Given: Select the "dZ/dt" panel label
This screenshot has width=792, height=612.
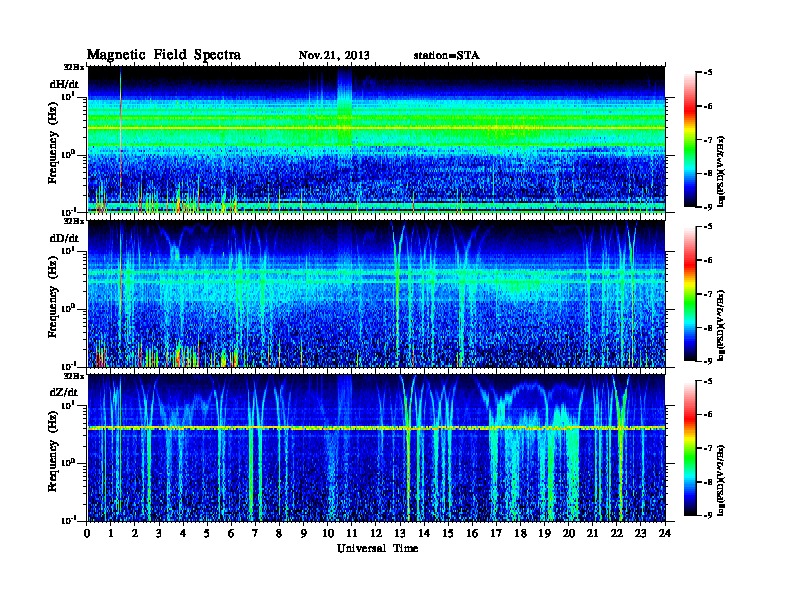Looking at the screenshot, I should 64,392.
